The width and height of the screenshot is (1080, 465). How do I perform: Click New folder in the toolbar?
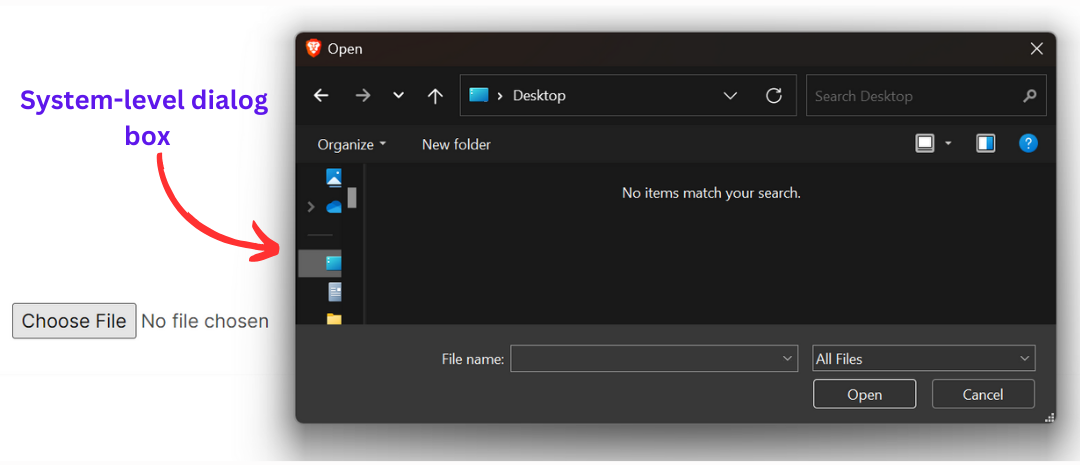[x=456, y=144]
